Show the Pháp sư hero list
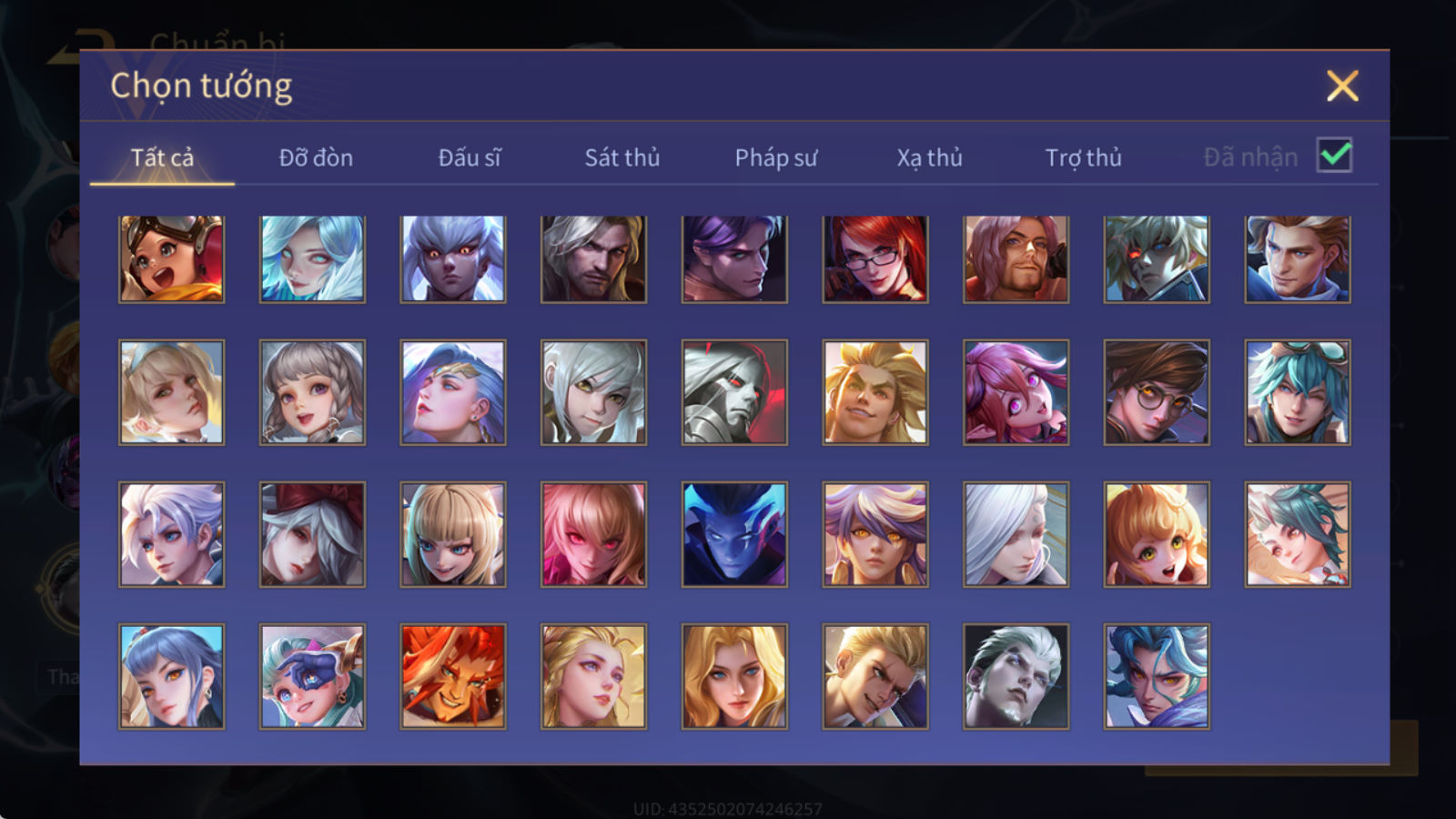1456x819 pixels. click(776, 157)
